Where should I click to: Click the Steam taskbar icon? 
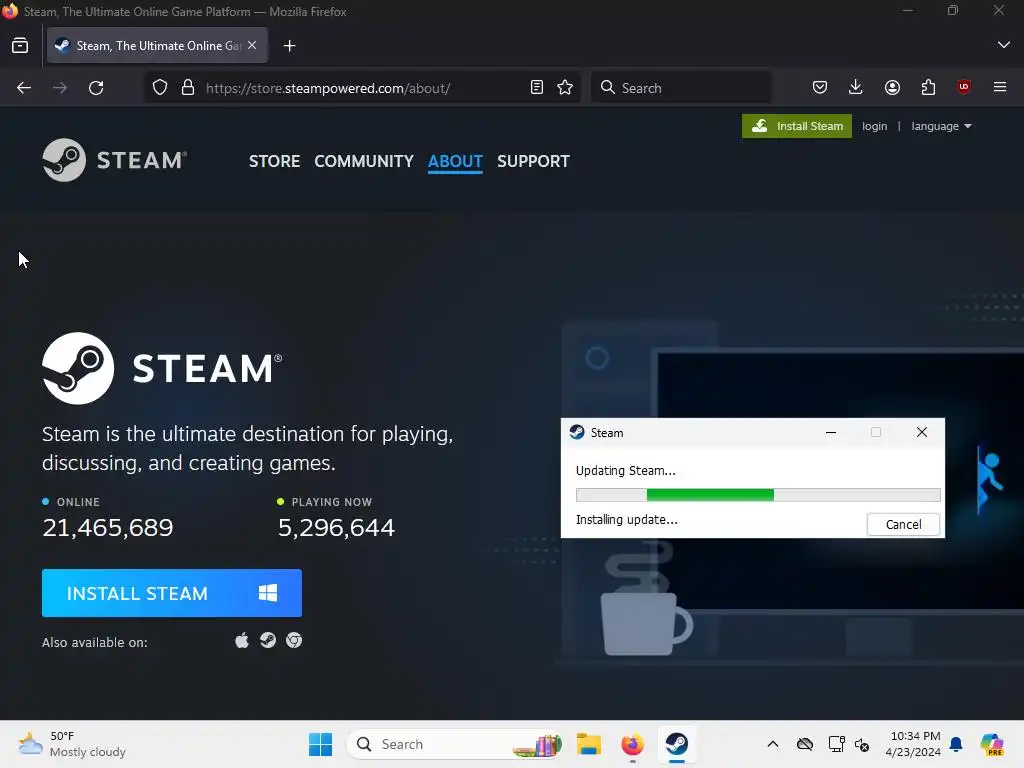tap(677, 744)
